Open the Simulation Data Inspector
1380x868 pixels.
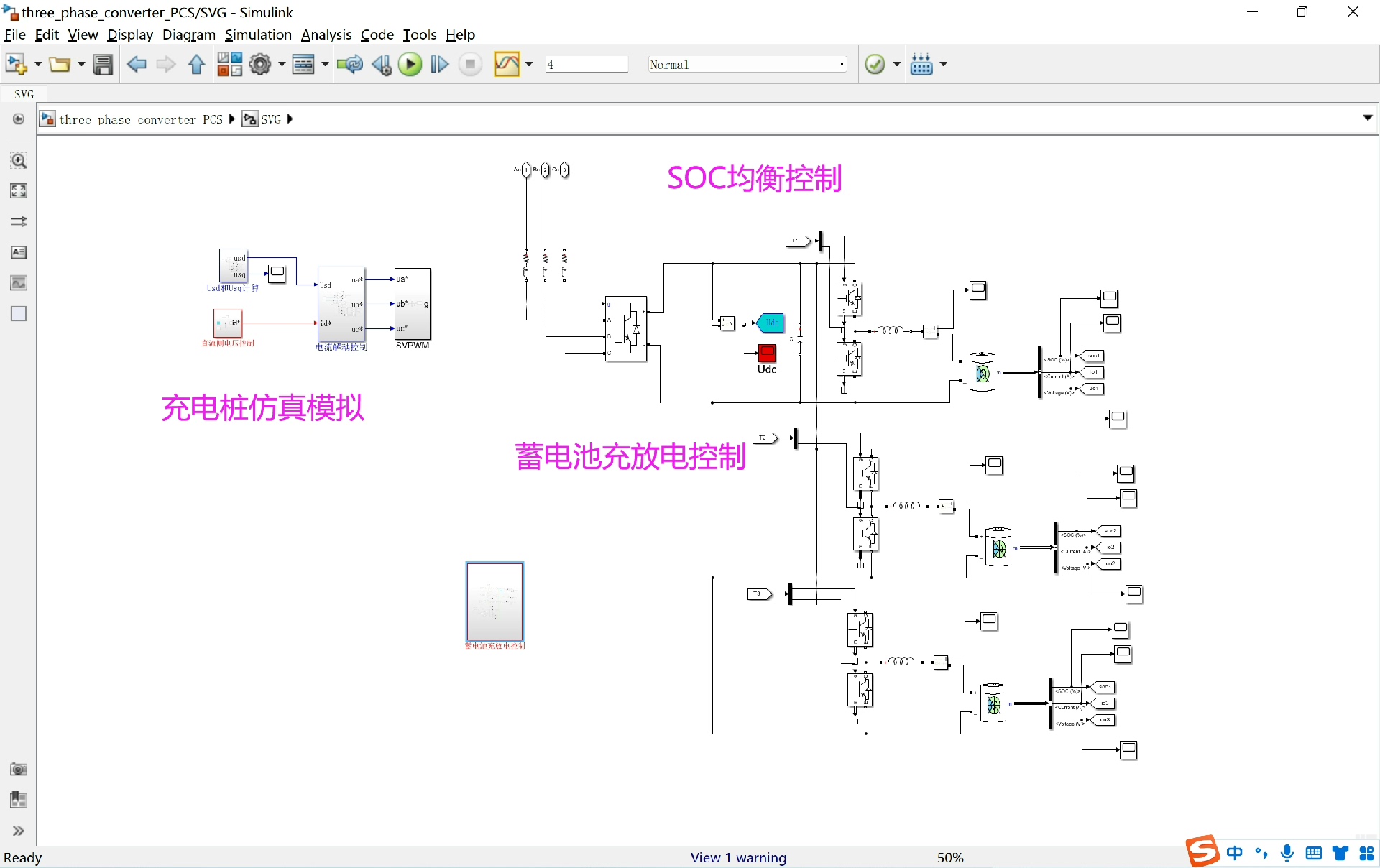(507, 65)
